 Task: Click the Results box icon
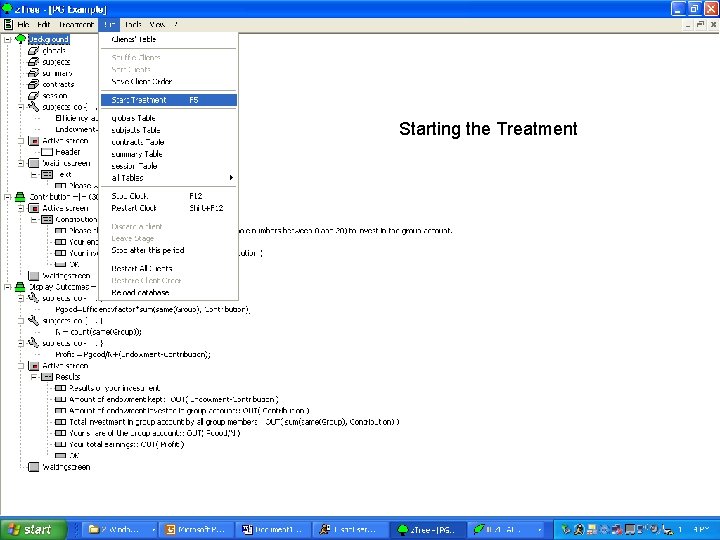(x=47, y=377)
